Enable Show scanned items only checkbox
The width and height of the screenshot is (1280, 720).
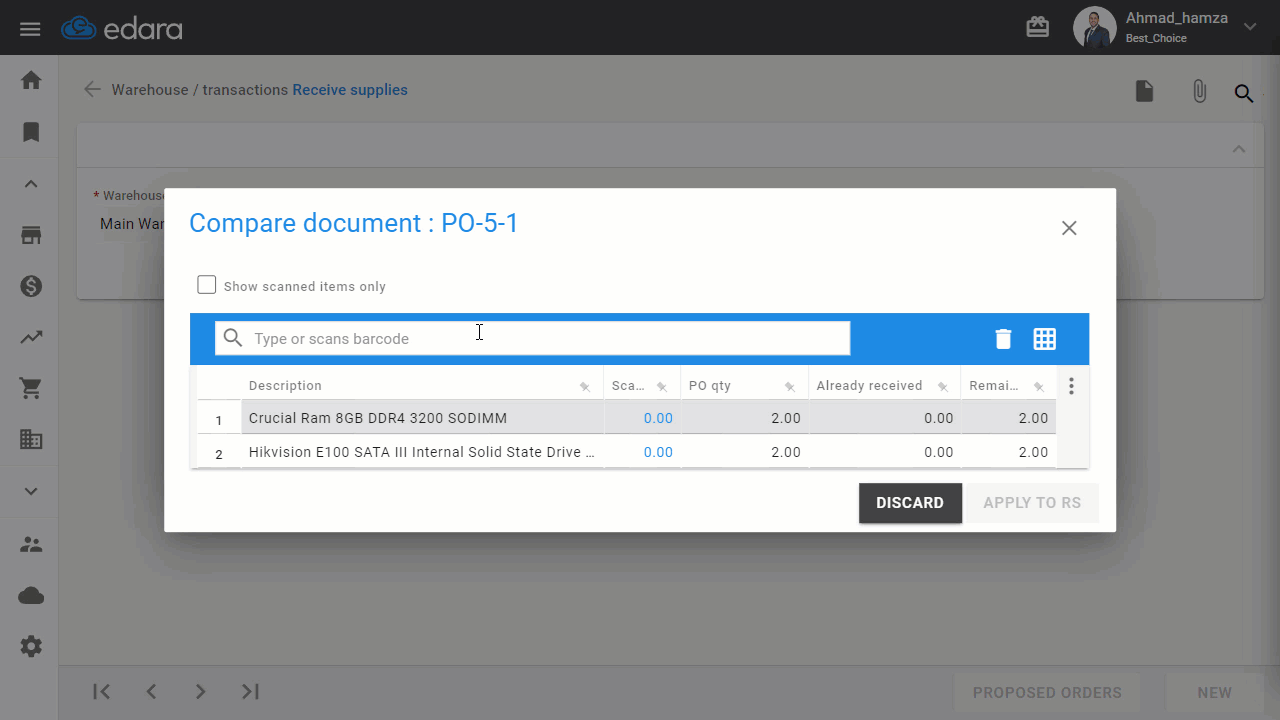tap(207, 285)
